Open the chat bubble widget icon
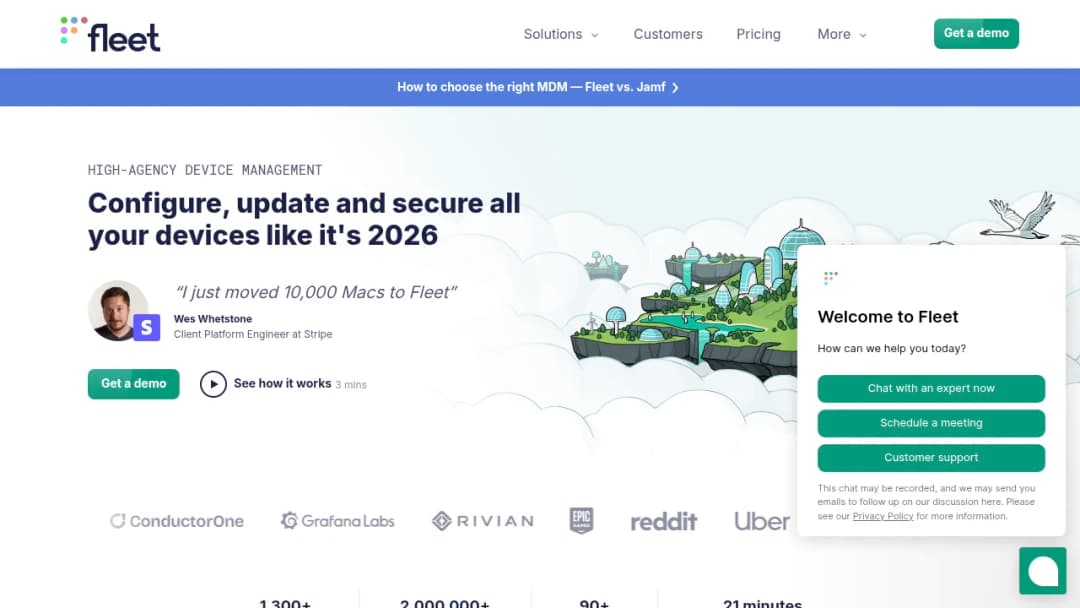Viewport: 1080px width, 608px height. pos(1042,570)
